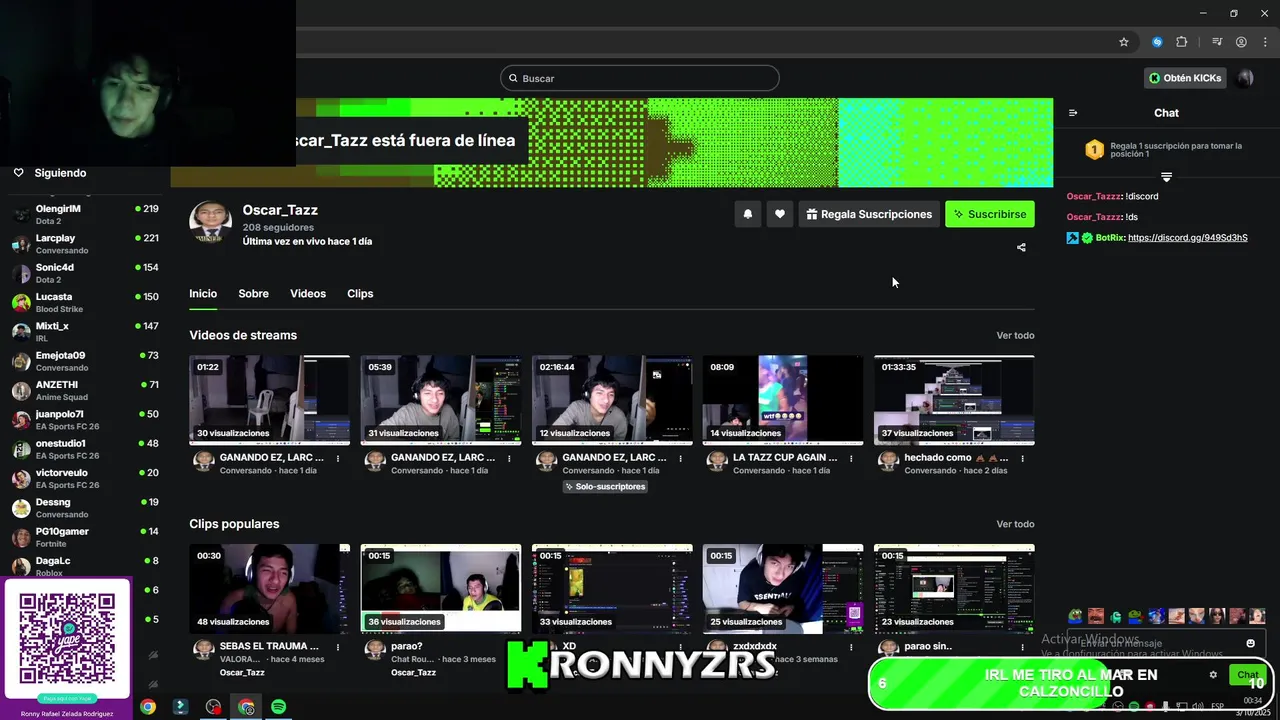This screenshot has height=720, width=1280.
Task: Open options menu for SEBAS EL TRAUMA clip
Action: (x=338, y=647)
